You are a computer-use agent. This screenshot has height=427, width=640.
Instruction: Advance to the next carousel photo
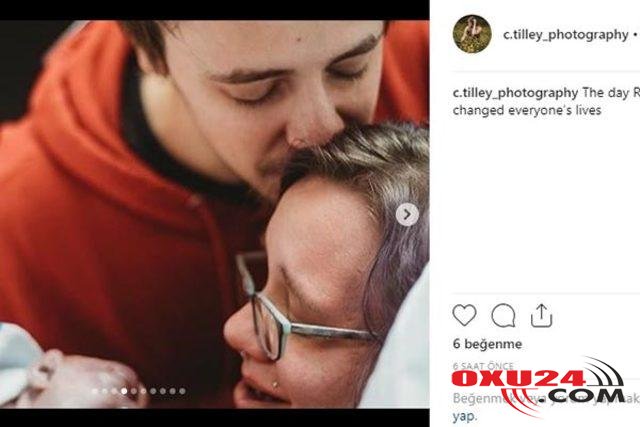tap(407, 214)
